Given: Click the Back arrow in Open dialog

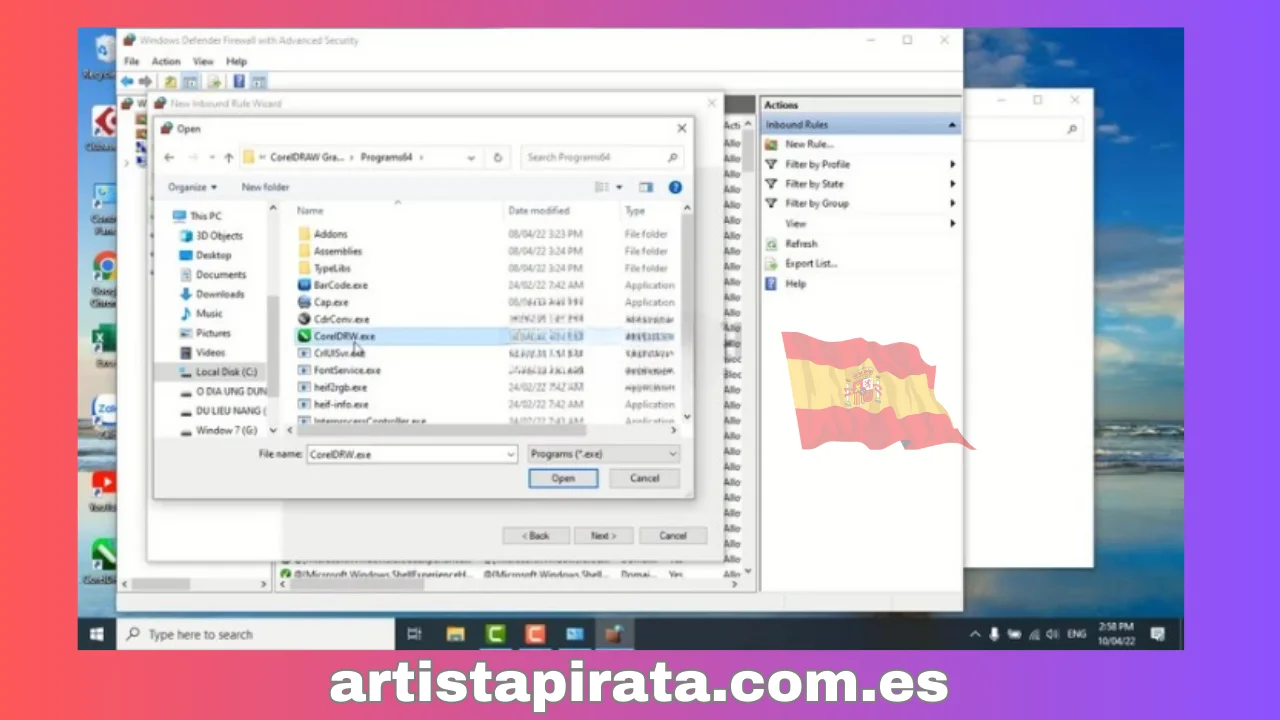Looking at the screenshot, I should [x=169, y=157].
